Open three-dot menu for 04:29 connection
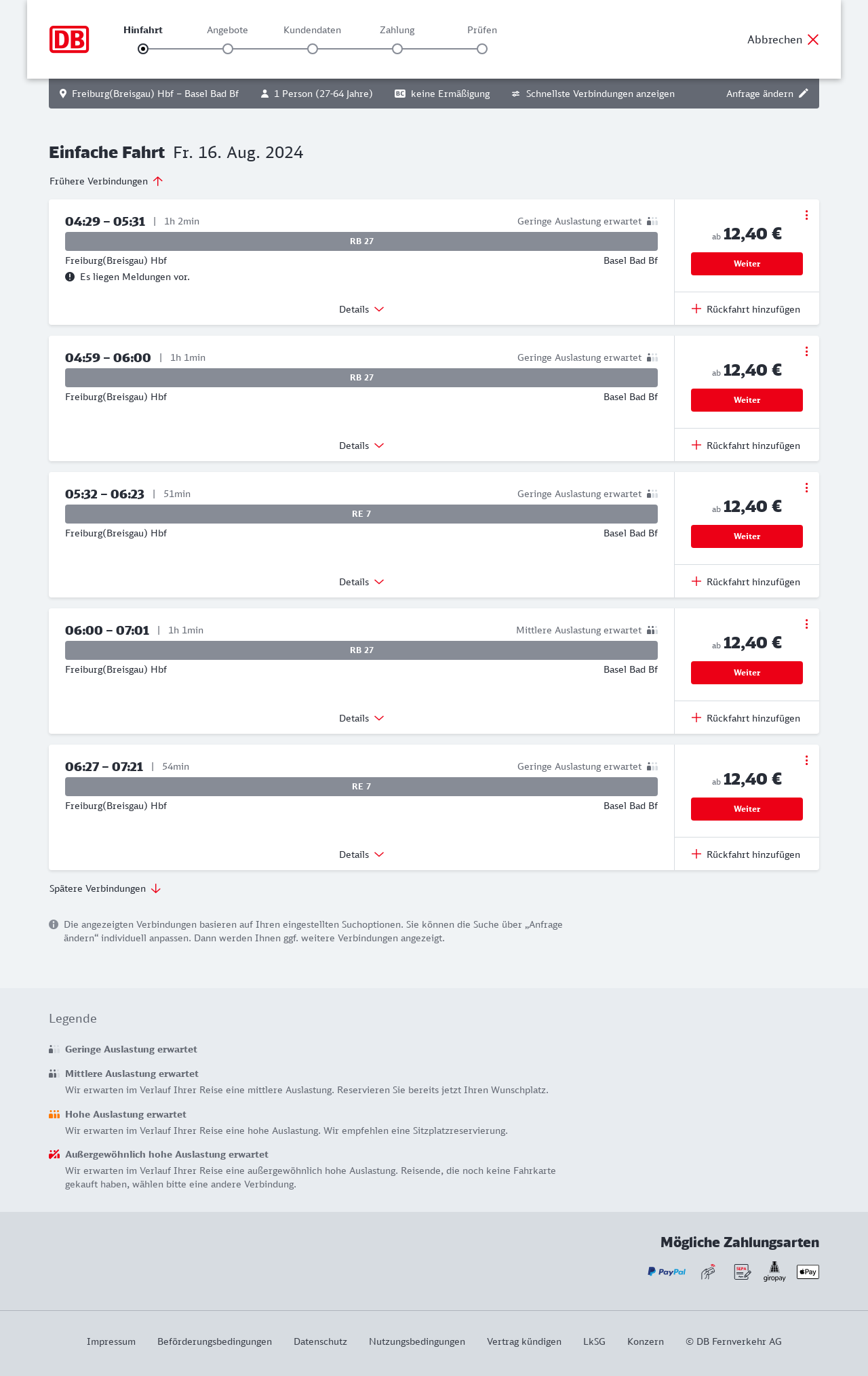 click(x=806, y=215)
